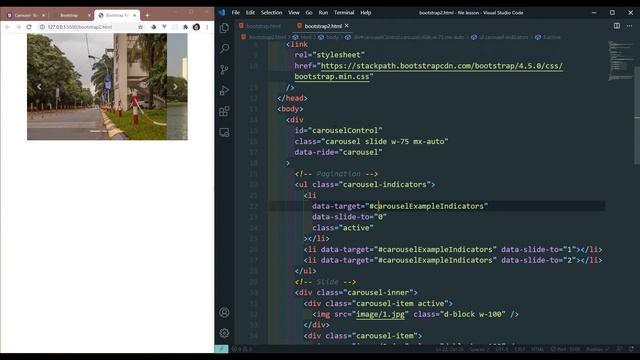The image size is (640, 360).
Task: Click the text data-ride="carousel" in the editor
Action: pyautogui.click(x=338, y=152)
